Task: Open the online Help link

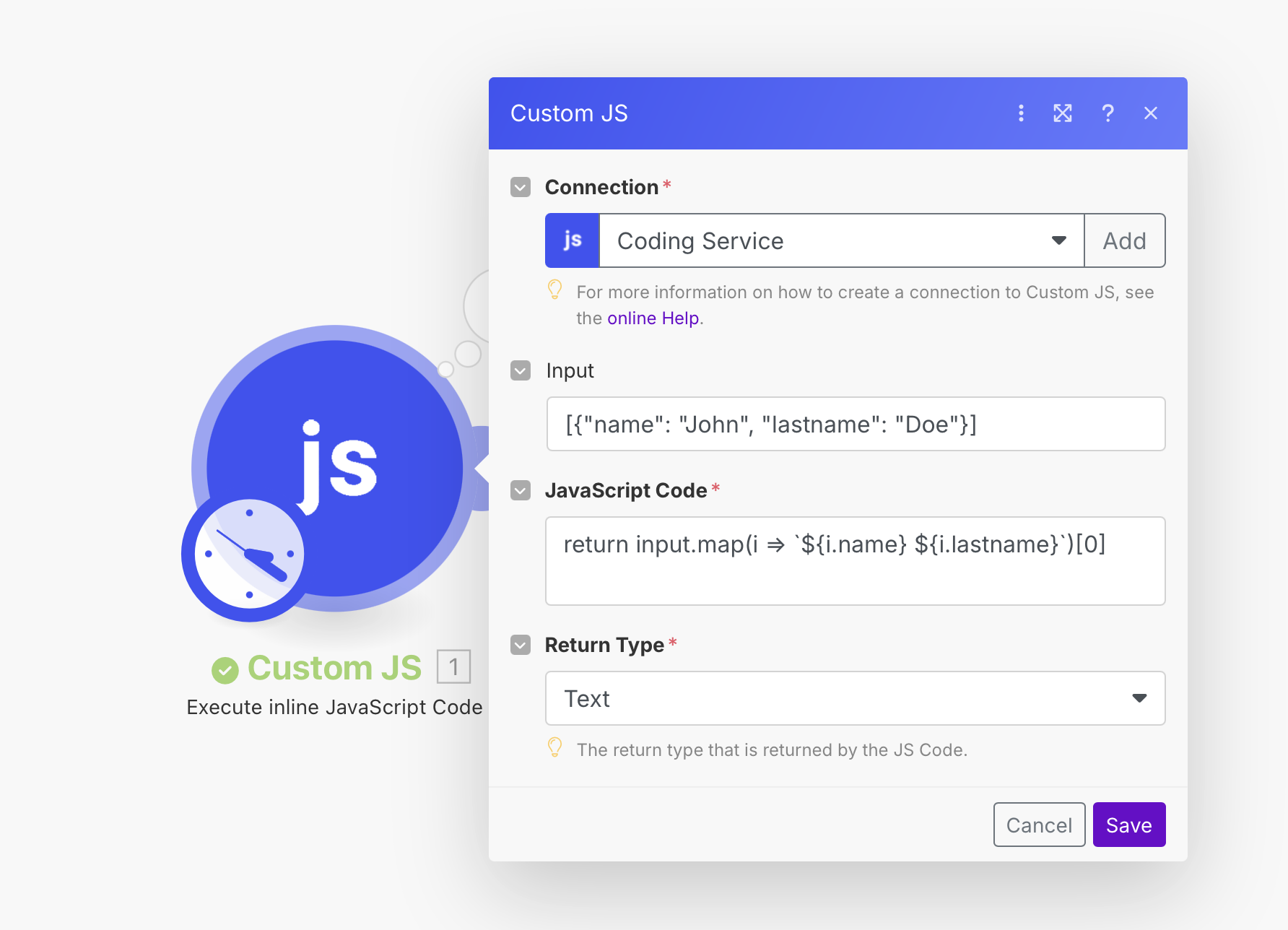Action: coord(653,318)
